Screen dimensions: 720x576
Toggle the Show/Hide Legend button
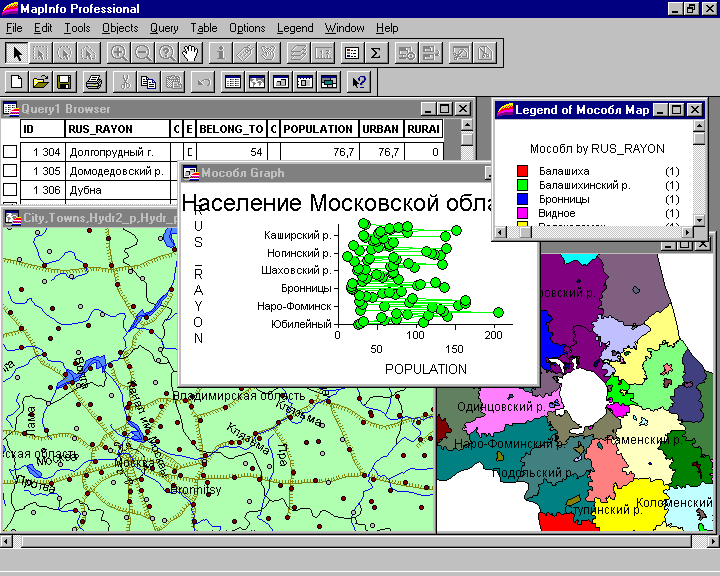pos(352,53)
